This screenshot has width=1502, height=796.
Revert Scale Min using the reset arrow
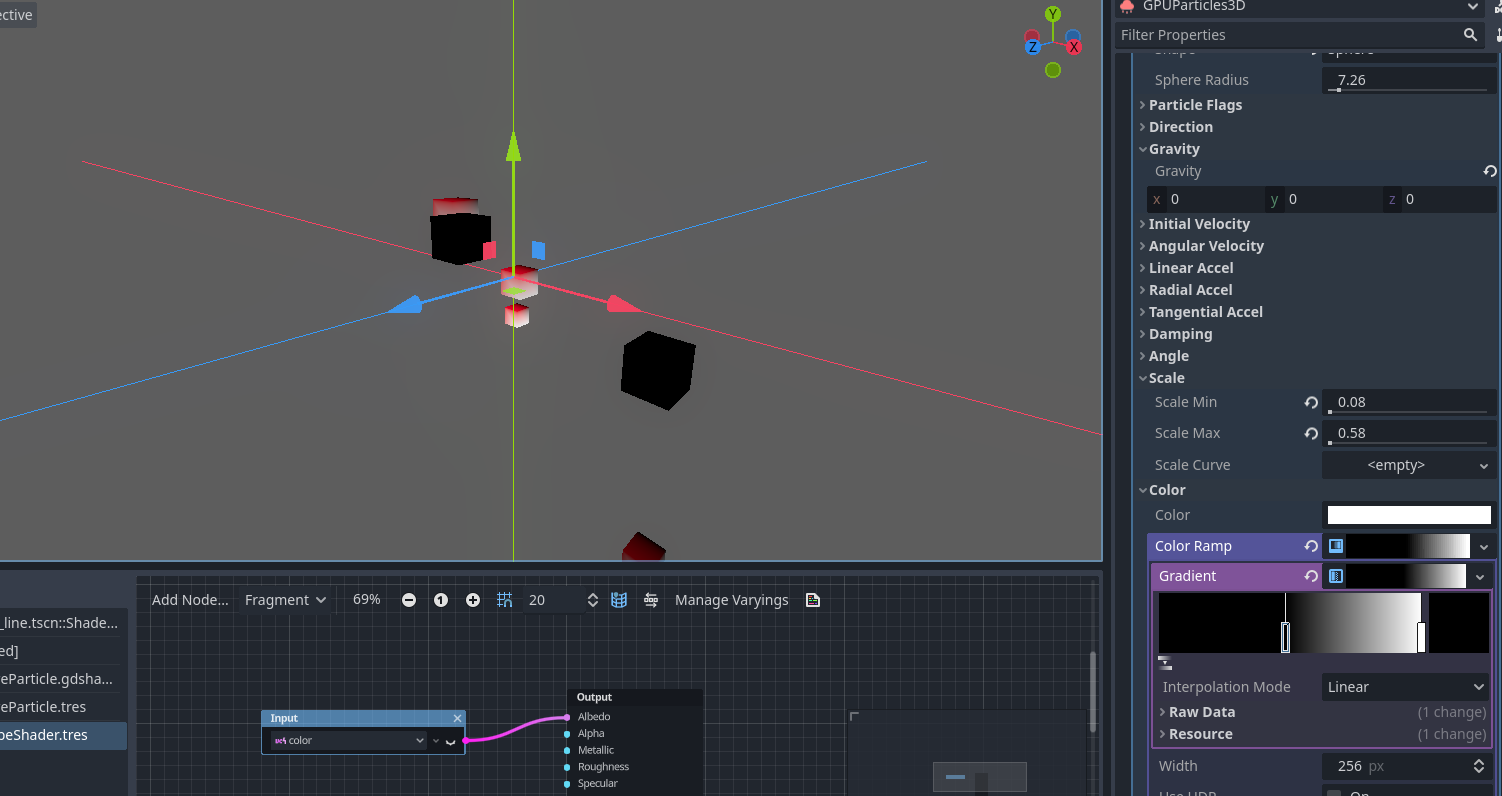pyautogui.click(x=1311, y=402)
